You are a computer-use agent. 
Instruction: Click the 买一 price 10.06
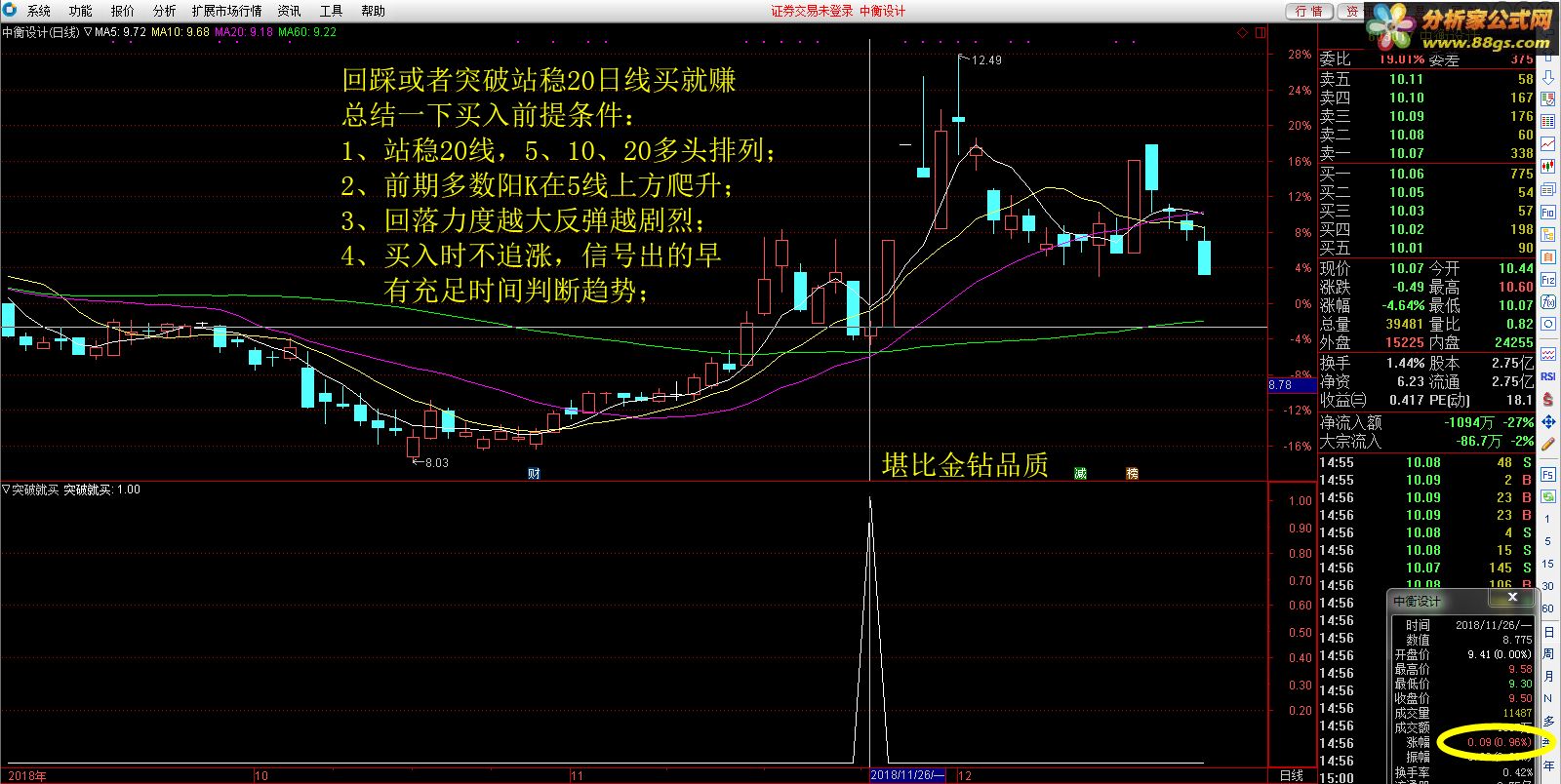[1407, 174]
